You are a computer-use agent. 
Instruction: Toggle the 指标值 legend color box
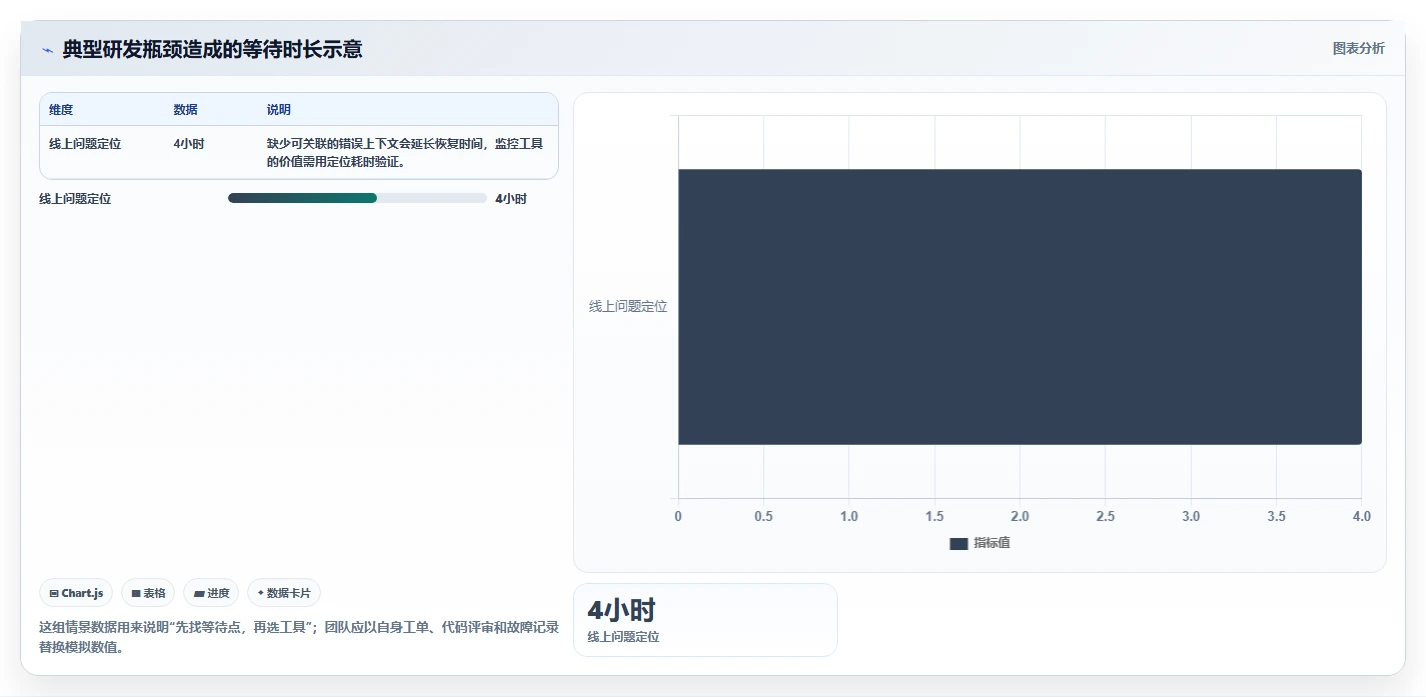tap(958, 543)
